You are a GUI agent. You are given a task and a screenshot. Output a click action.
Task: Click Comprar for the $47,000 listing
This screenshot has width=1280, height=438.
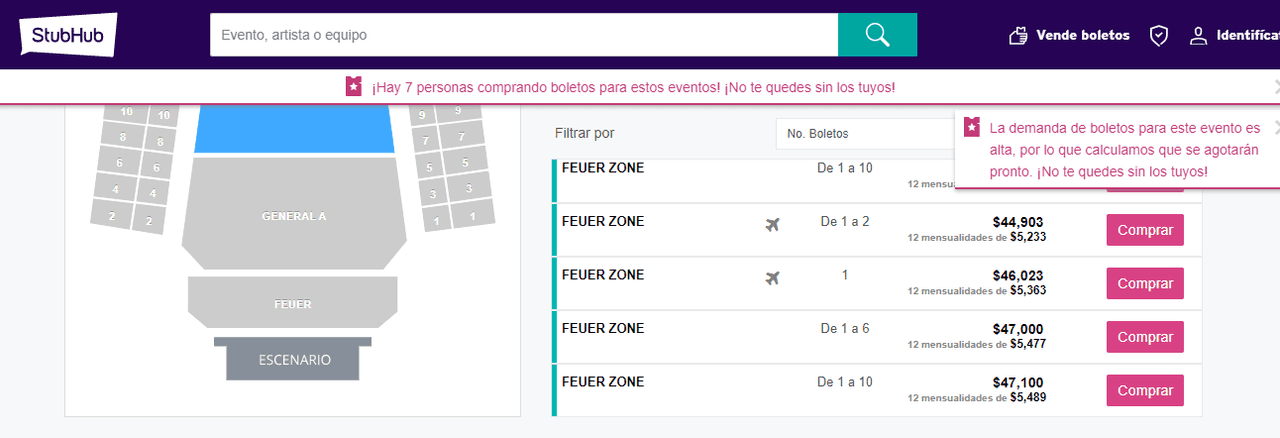(1145, 337)
